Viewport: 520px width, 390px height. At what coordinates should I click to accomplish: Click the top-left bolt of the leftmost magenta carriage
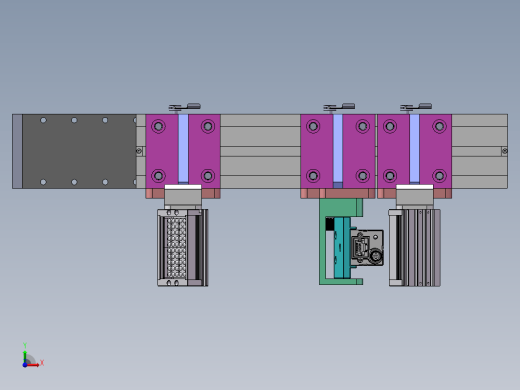pos(158,126)
